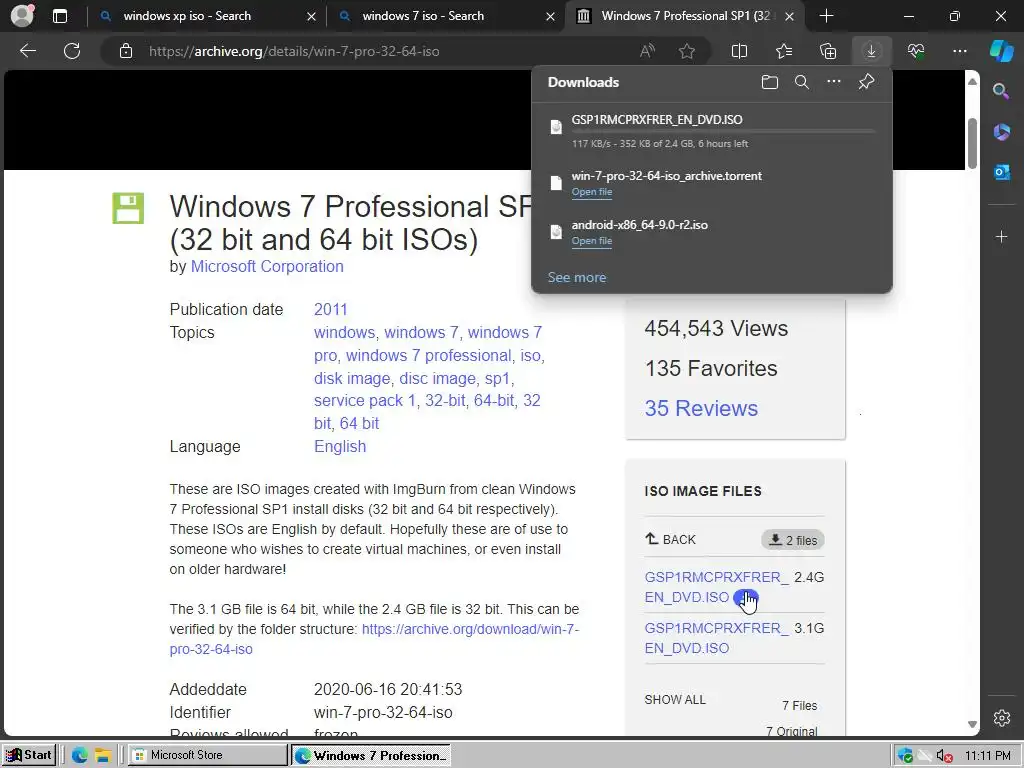1024x768 pixels.
Task: Open Edge Settings and more menu
Action: 959,51
